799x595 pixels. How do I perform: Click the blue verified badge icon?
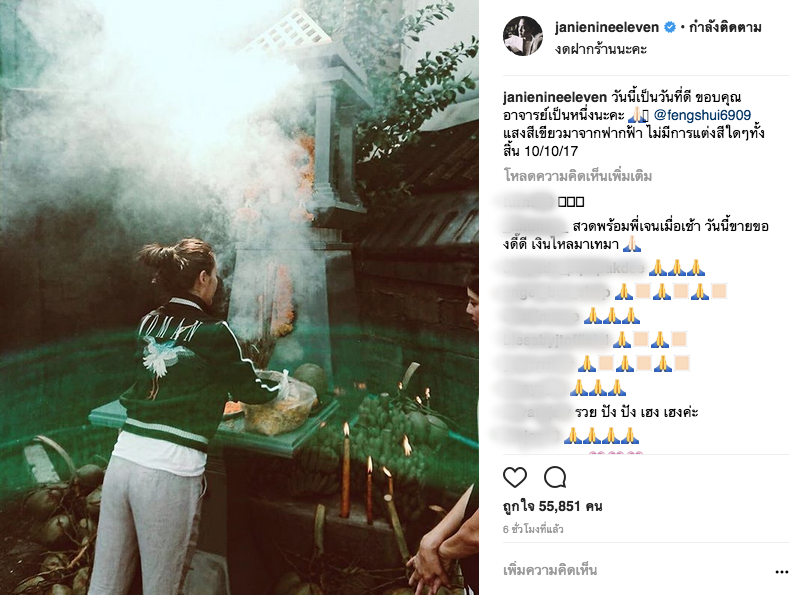(670, 28)
